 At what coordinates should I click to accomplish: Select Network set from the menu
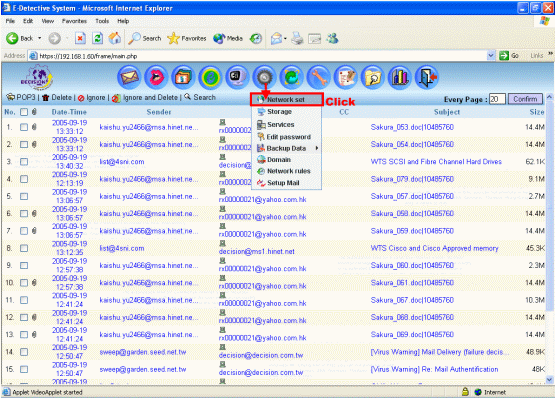[x=286, y=100]
